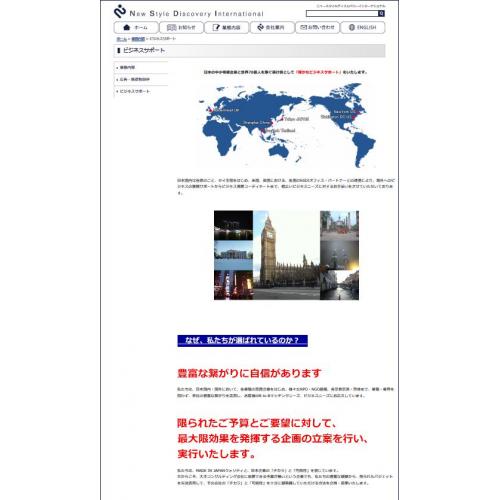Screen dimensions: 500x500
Task: Click the ビジネスサポート page heading
Action: [144, 50]
